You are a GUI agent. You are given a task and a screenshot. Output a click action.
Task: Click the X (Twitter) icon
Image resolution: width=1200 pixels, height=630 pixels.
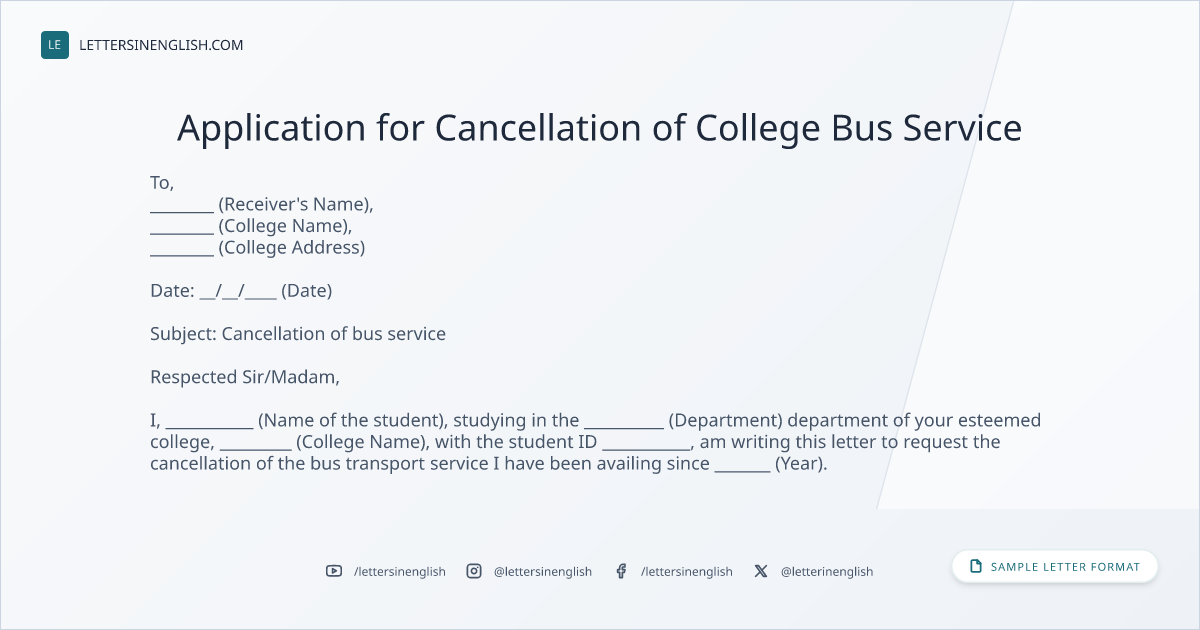pos(761,571)
